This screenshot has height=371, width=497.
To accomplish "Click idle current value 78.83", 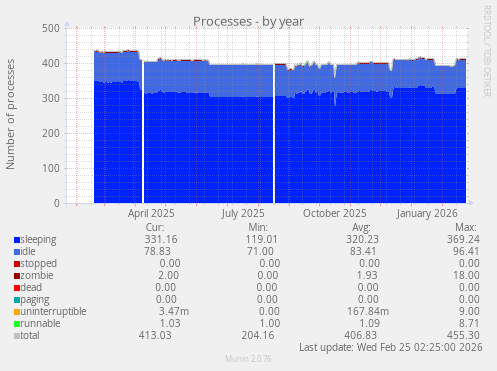I will [x=157, y=251].
